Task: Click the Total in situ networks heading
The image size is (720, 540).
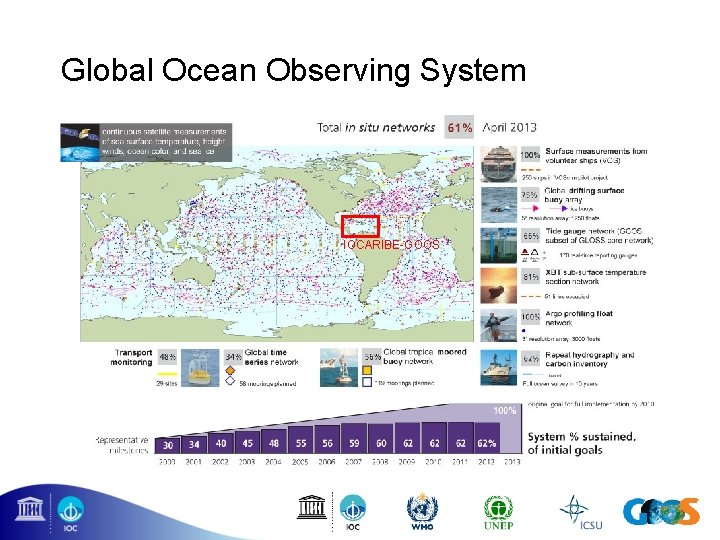Action: coord(376,127)
